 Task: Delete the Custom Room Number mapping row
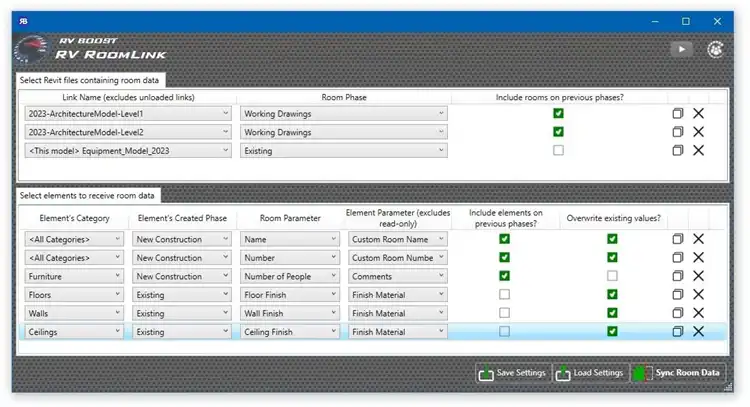tap(698, 257)
